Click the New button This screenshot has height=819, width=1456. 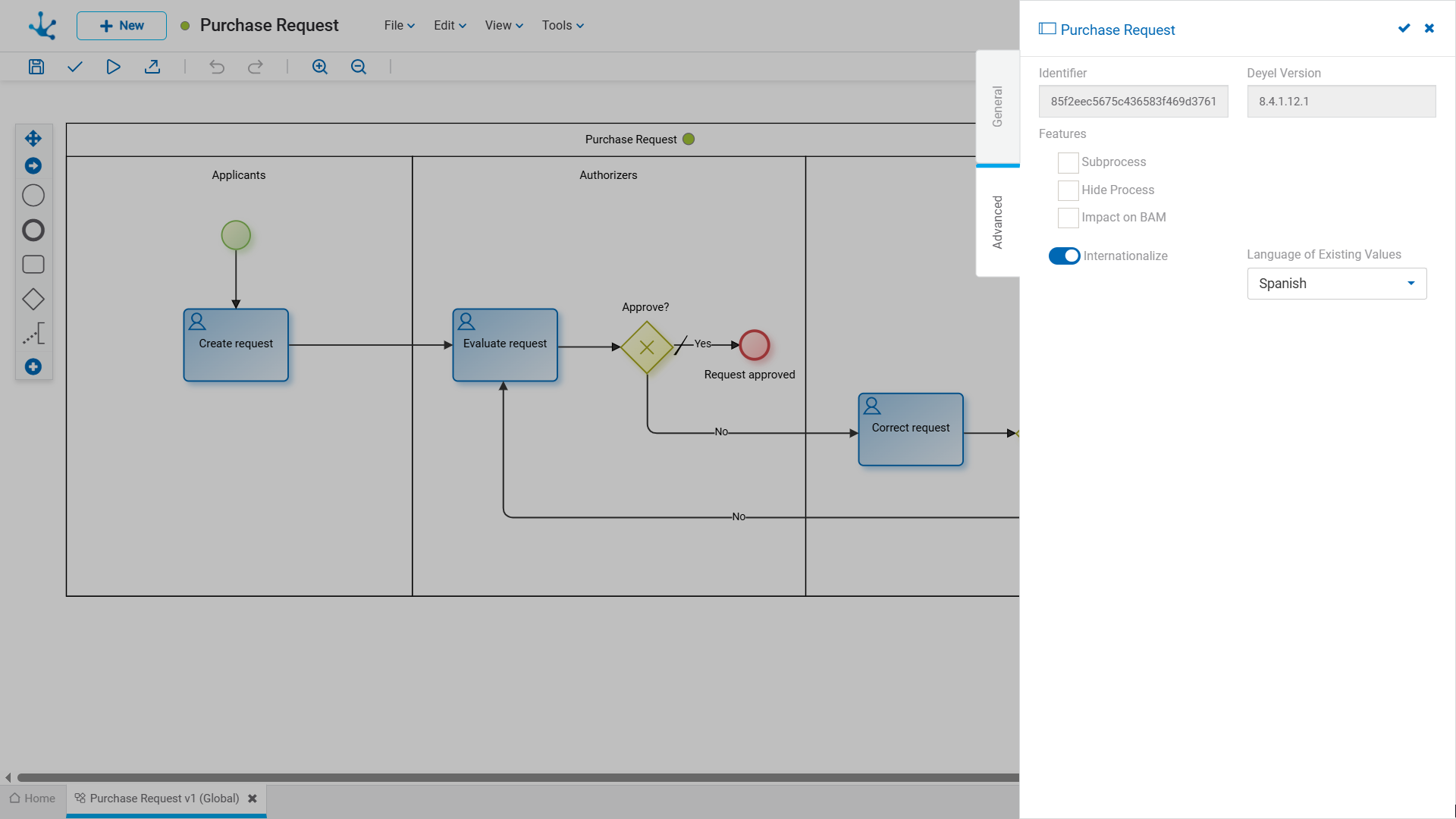(x=121, y=26)
